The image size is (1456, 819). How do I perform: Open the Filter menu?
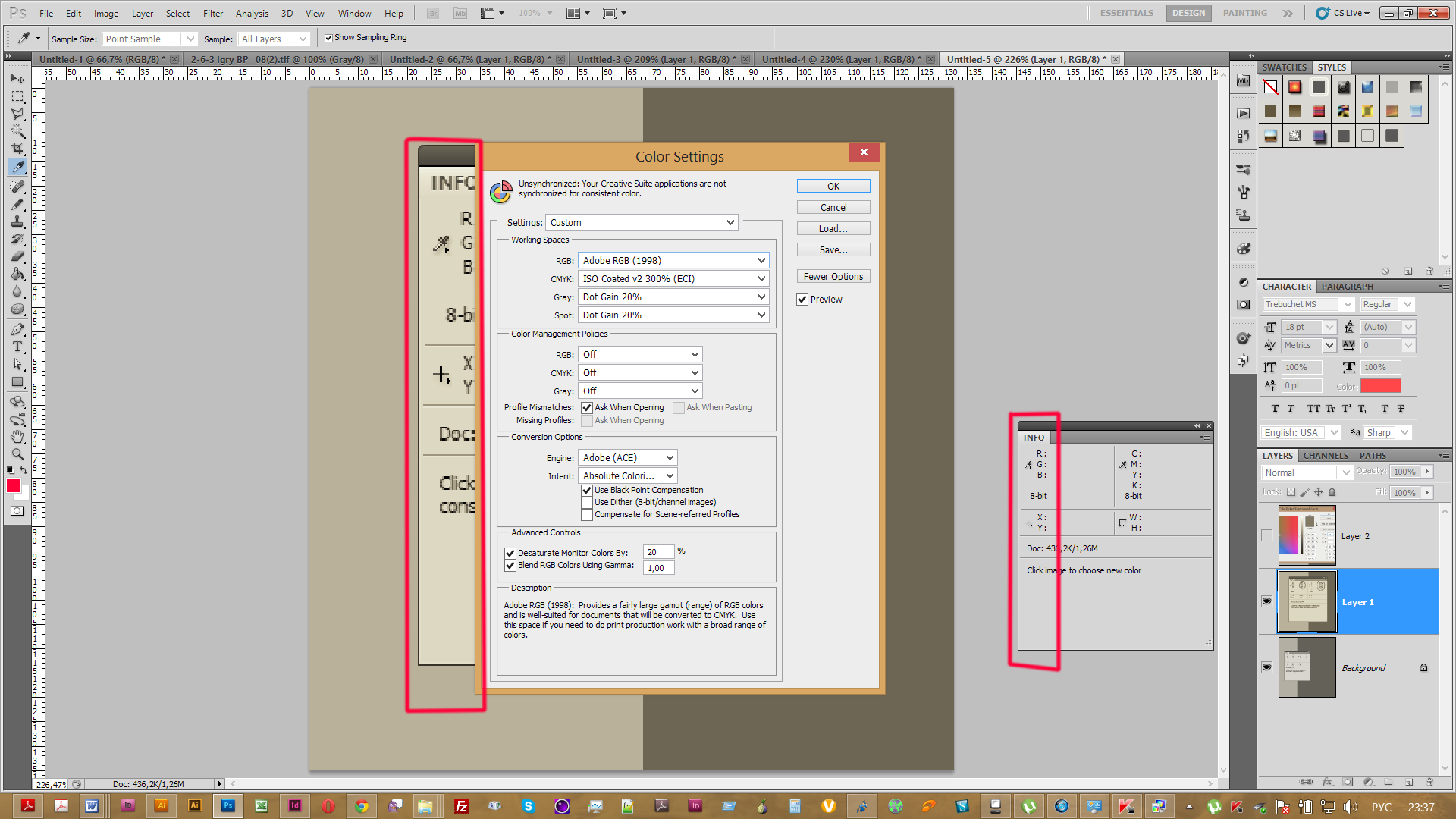coord(213,13)
